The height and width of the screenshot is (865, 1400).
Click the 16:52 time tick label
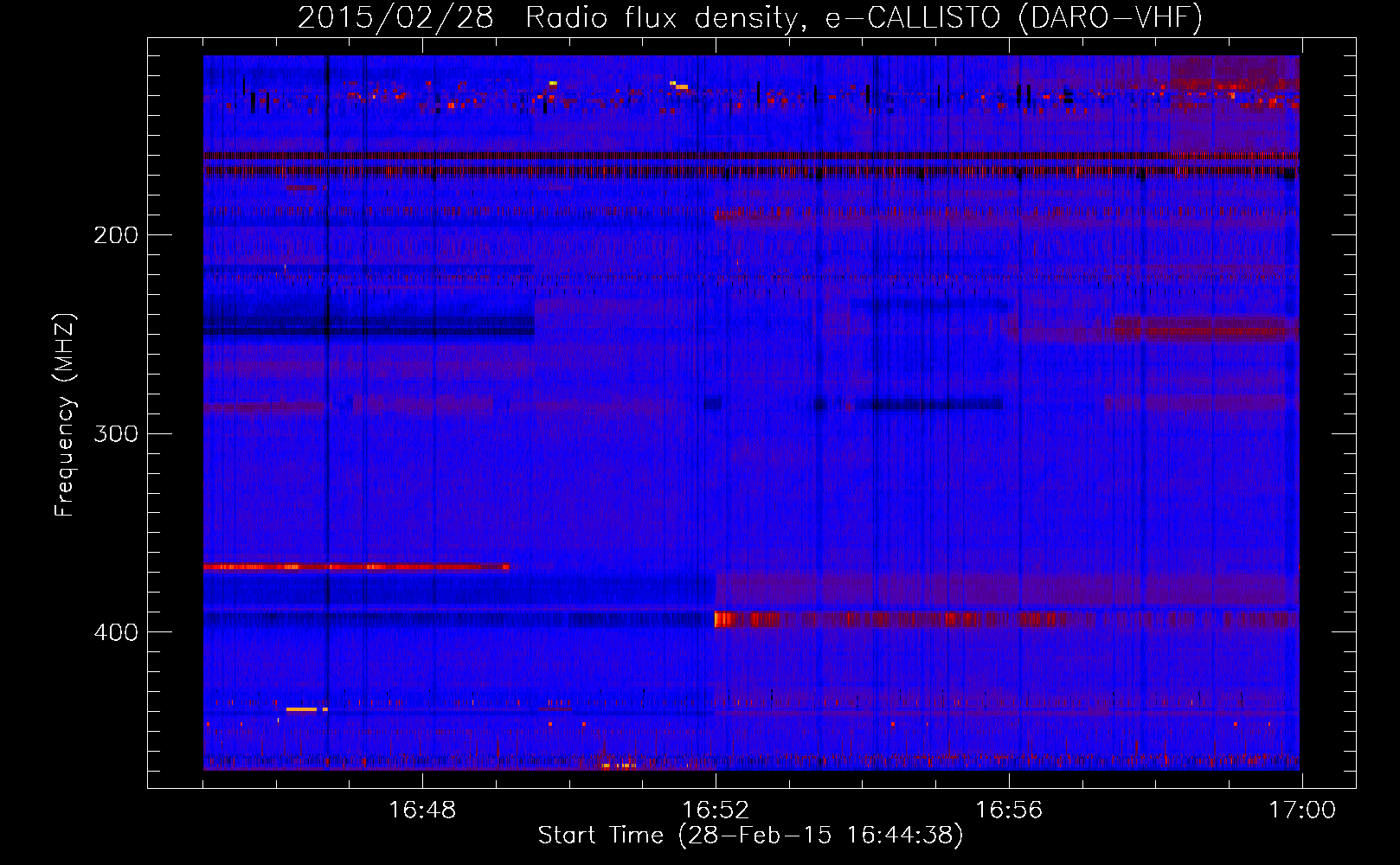point(716,811)
